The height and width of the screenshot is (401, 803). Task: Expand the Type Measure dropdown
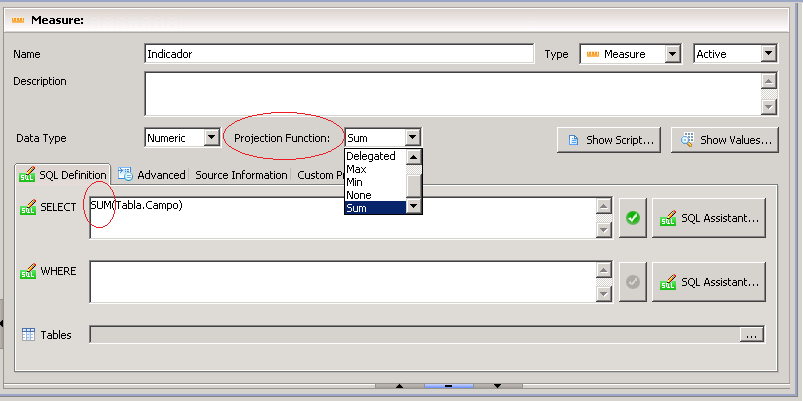tap(672, 54)
